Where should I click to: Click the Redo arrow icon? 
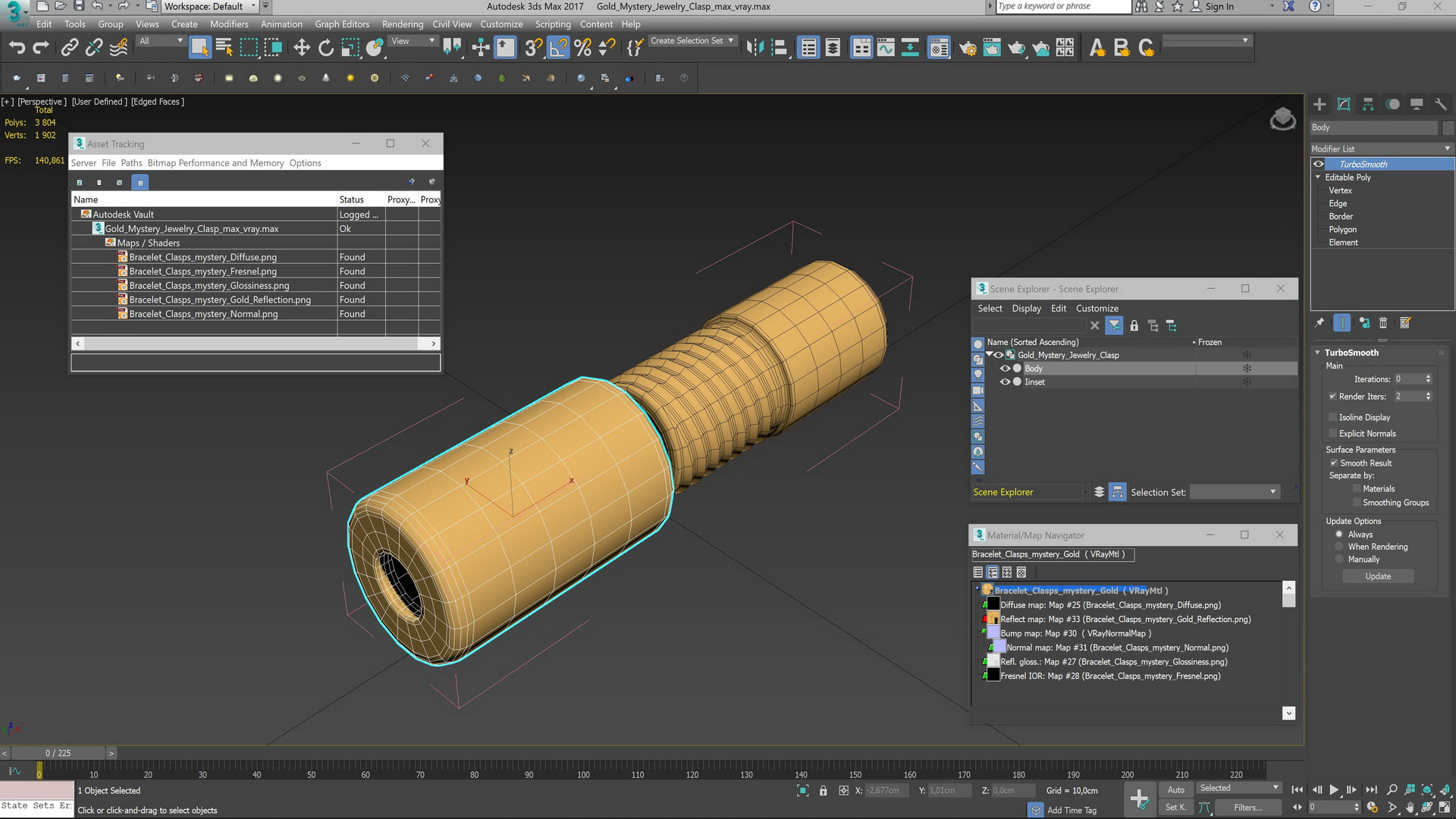coord(41,48)
